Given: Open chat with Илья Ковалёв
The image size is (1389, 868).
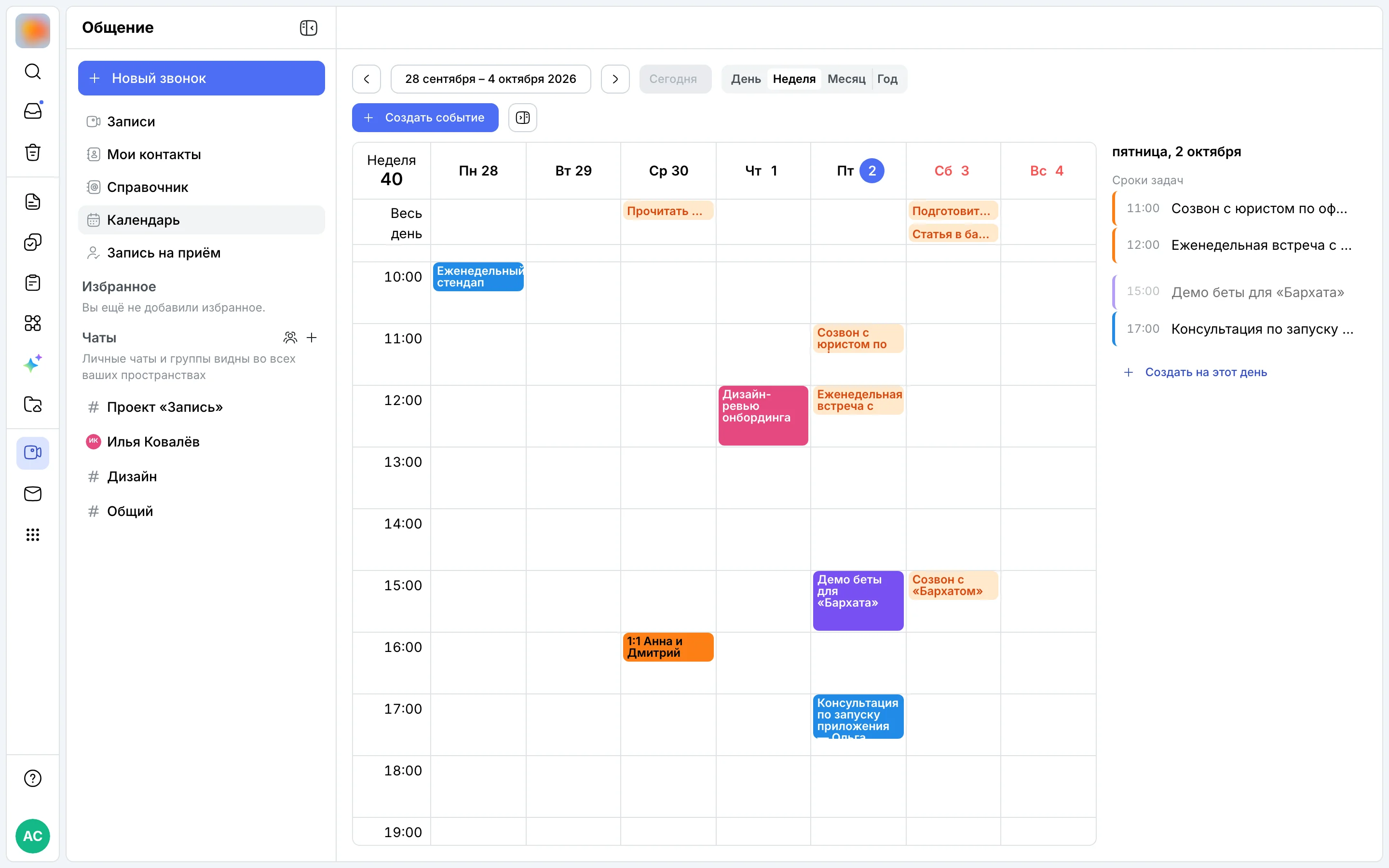Looking at the screenshot, I should pyautogui.click(x=202, y=441).
